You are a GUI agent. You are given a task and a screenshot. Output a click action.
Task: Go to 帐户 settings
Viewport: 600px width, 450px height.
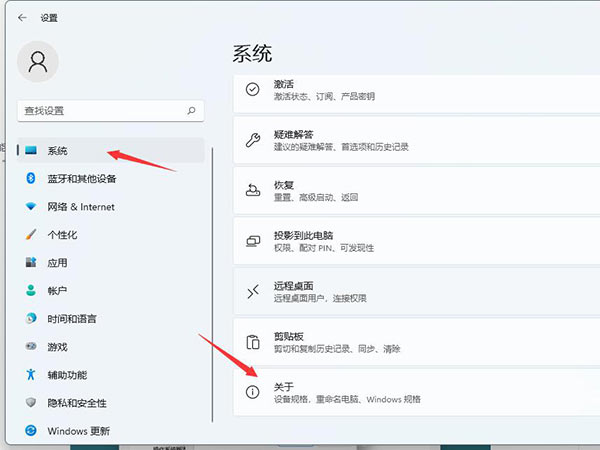[x=57, y=291]
